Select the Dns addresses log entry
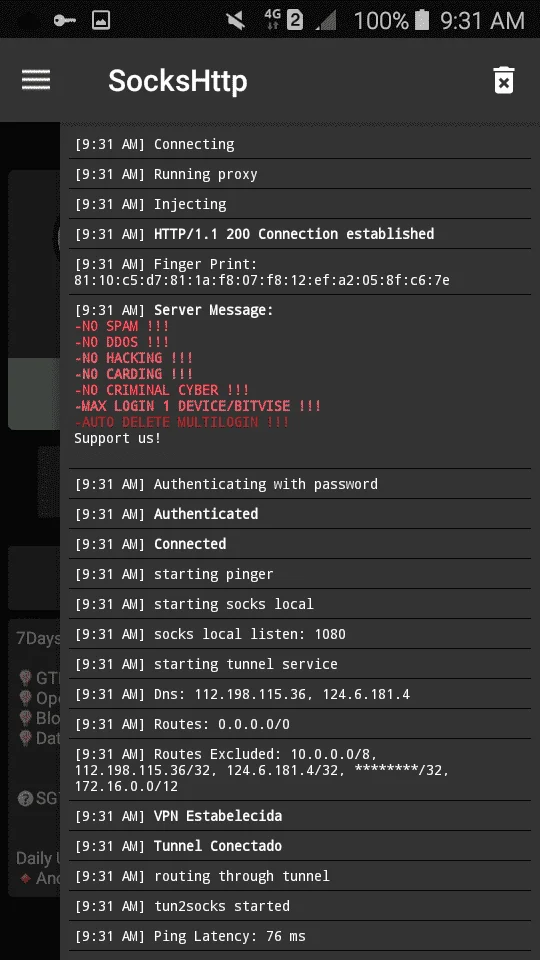 coord(299,694)
